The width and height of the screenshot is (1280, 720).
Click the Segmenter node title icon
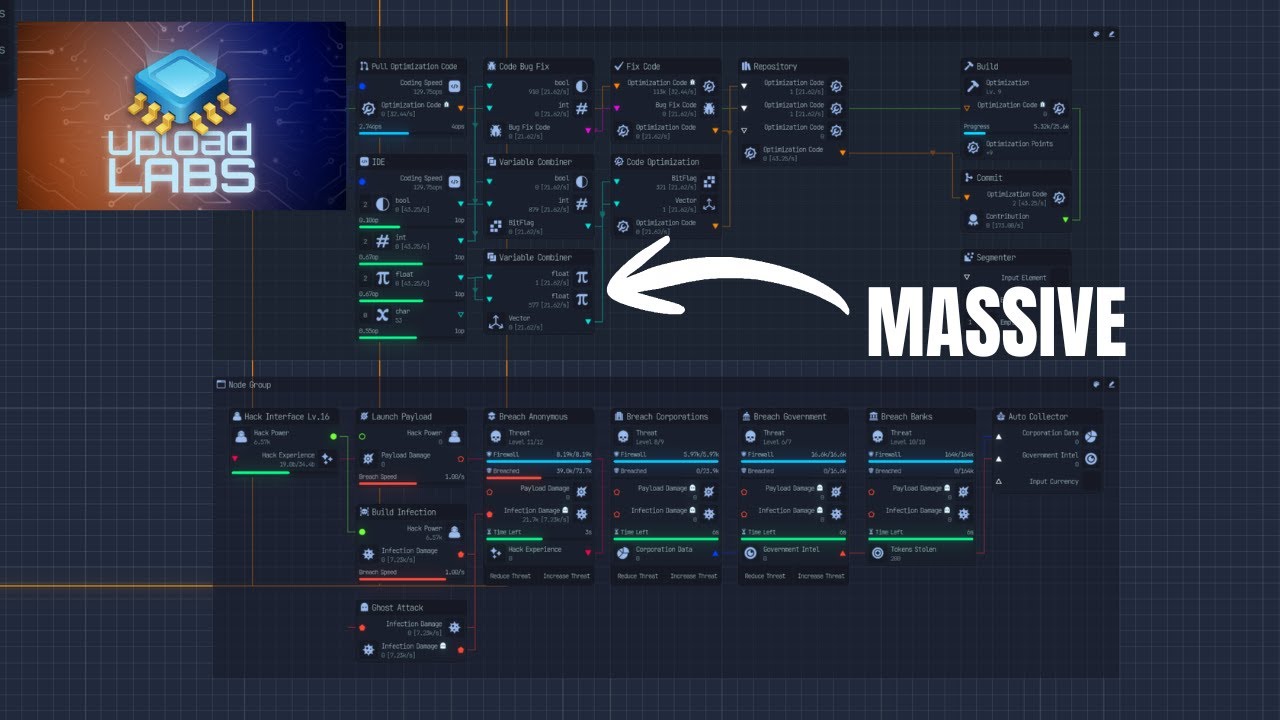(x=968, y=257)
